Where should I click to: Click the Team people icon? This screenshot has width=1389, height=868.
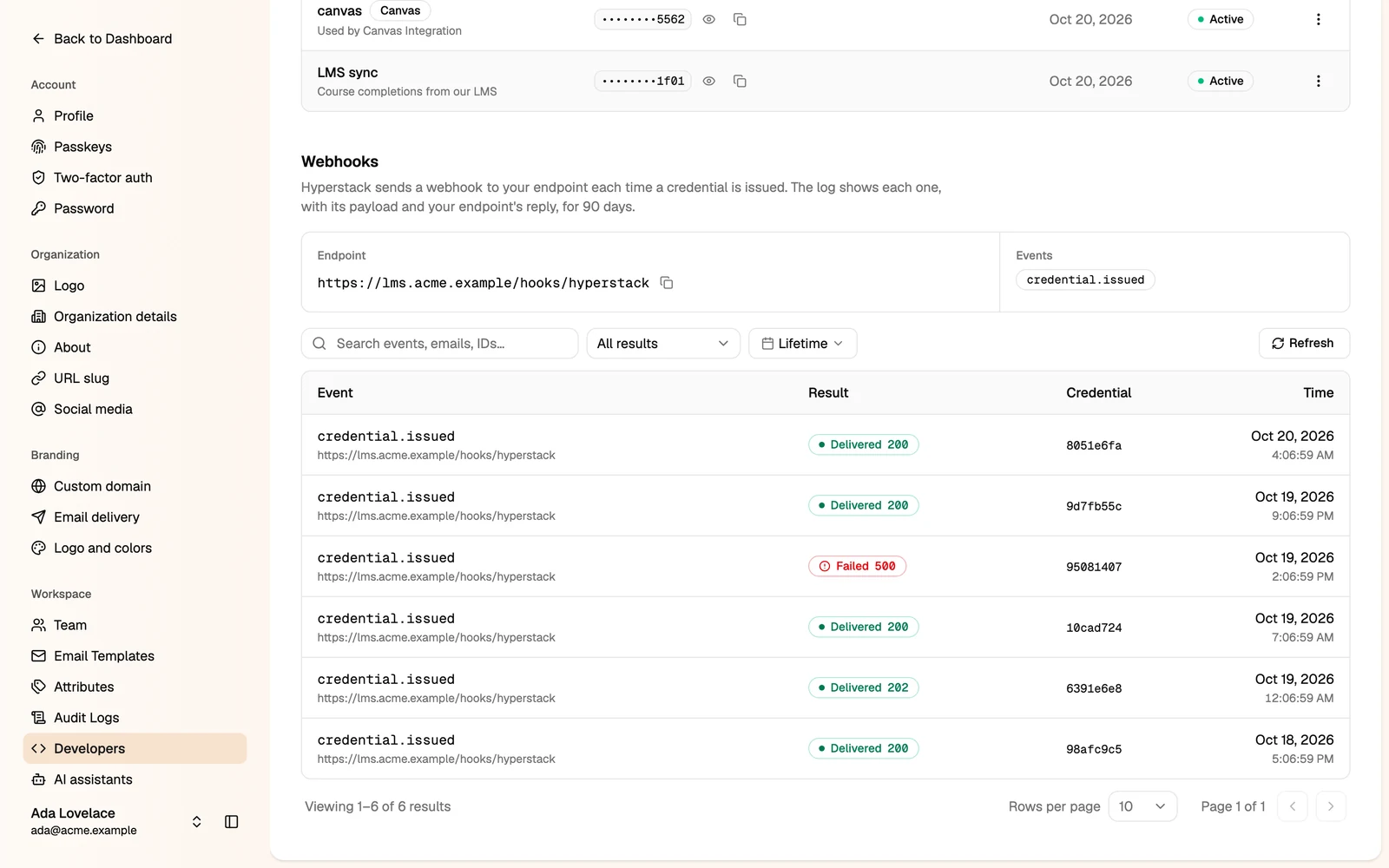38,625
